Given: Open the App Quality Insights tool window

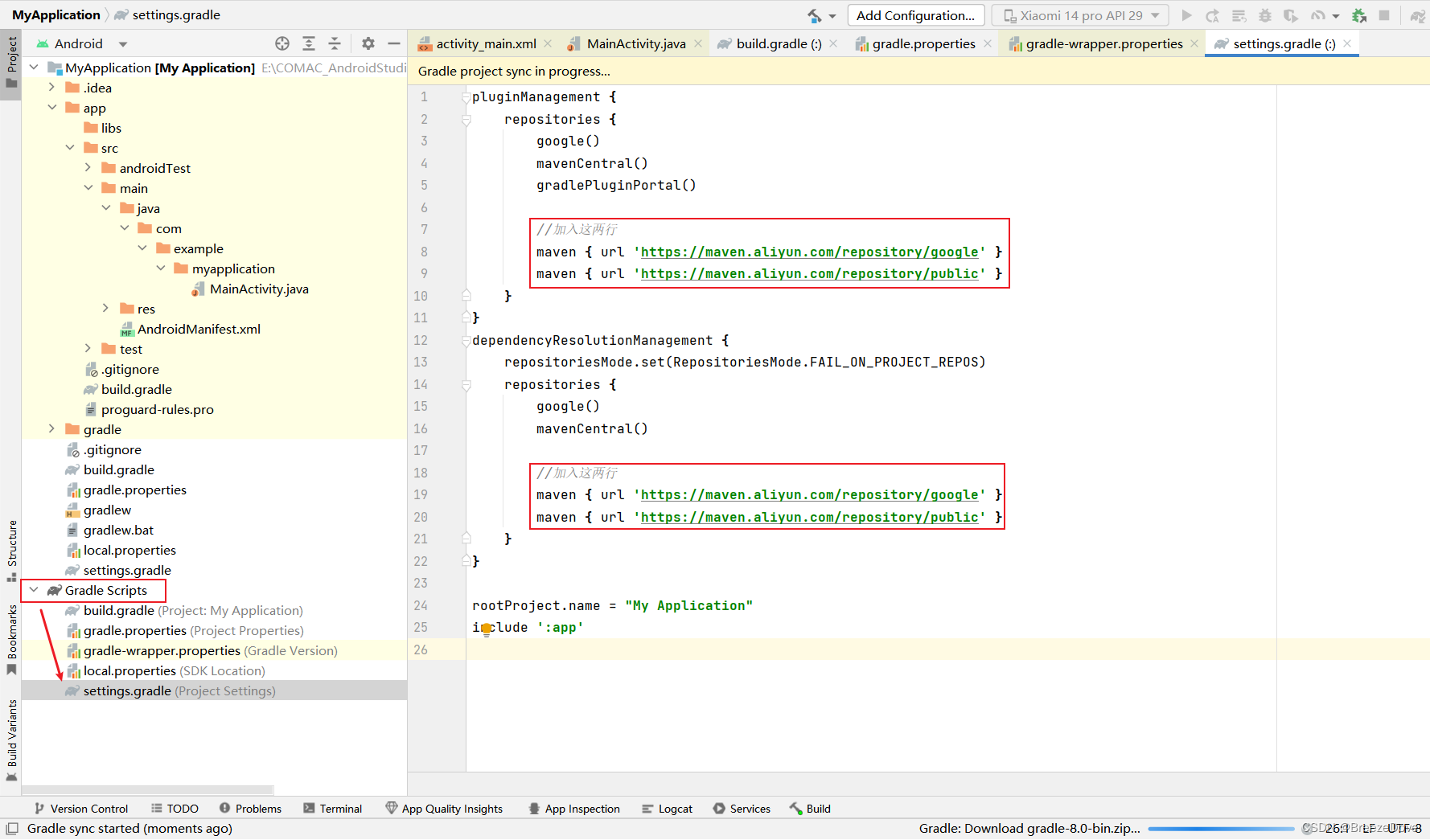Looking at the screenshot, I should pos(444,809).
